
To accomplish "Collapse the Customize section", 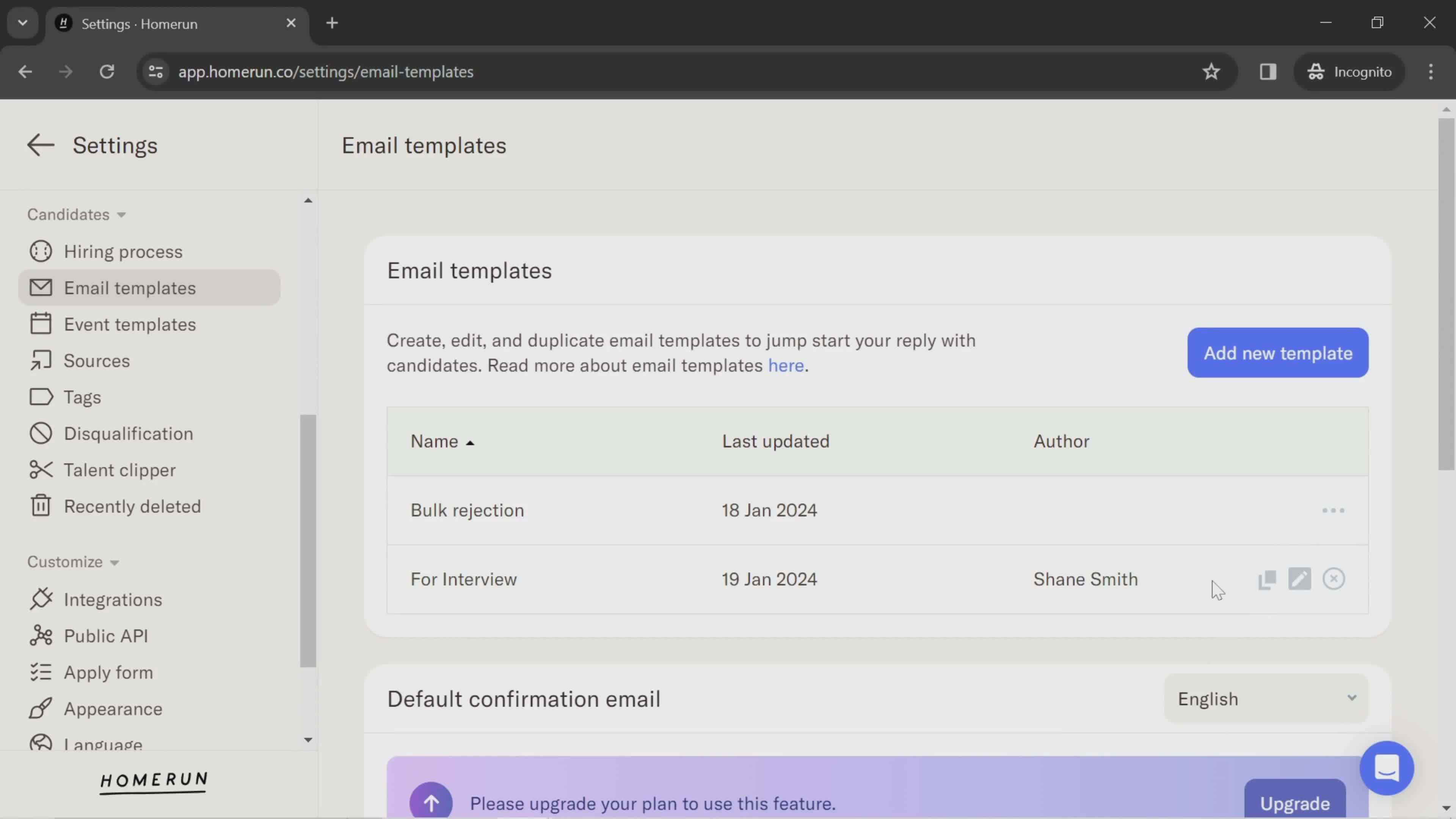I will point(73,562).
